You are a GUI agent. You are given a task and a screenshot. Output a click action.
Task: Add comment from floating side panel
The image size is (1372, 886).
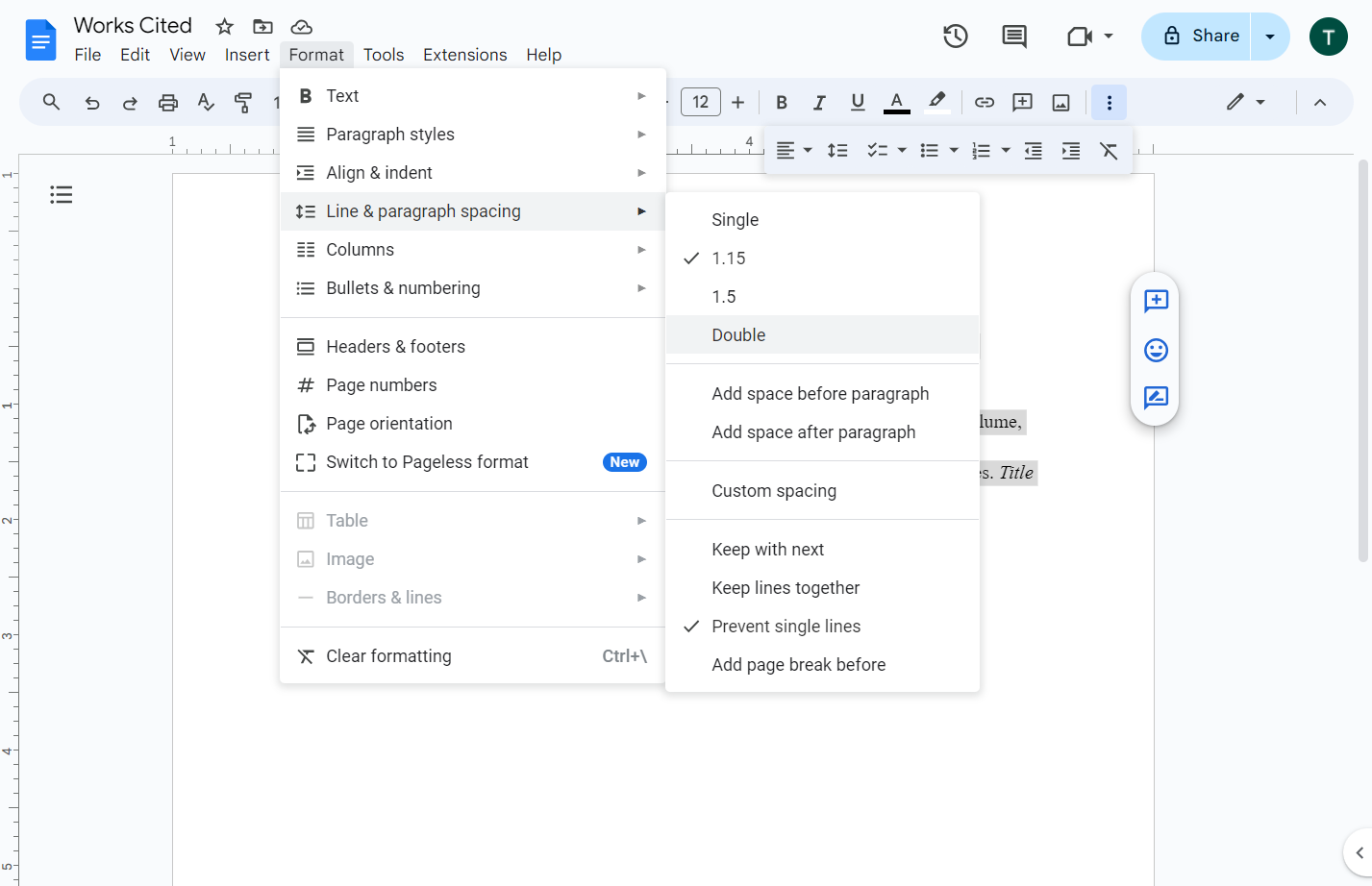[1156, 301]
